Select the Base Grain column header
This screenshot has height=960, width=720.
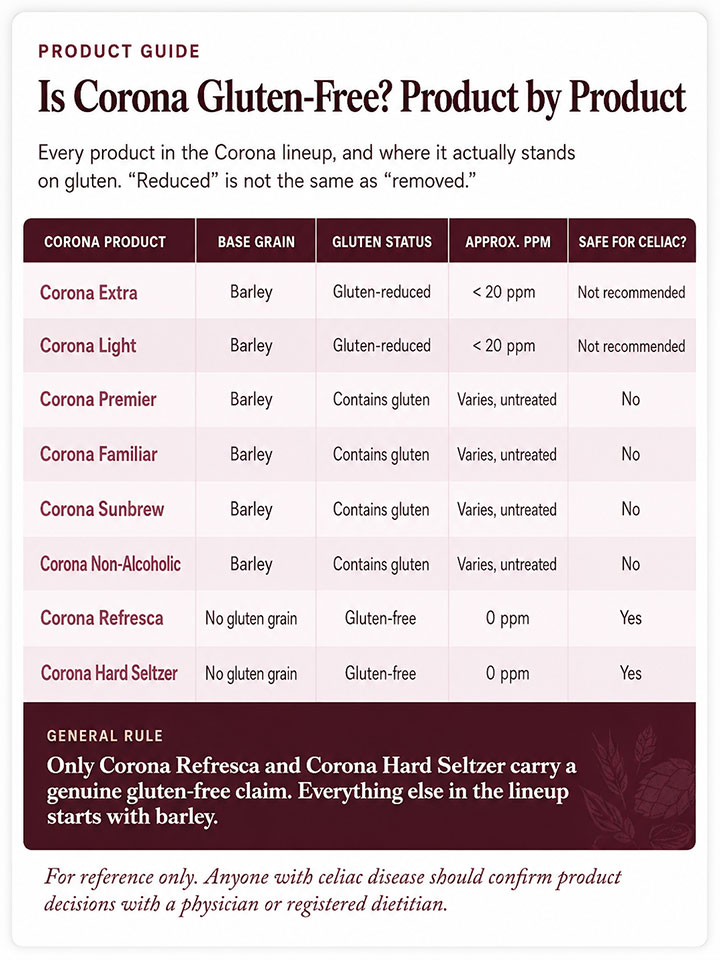256,242
